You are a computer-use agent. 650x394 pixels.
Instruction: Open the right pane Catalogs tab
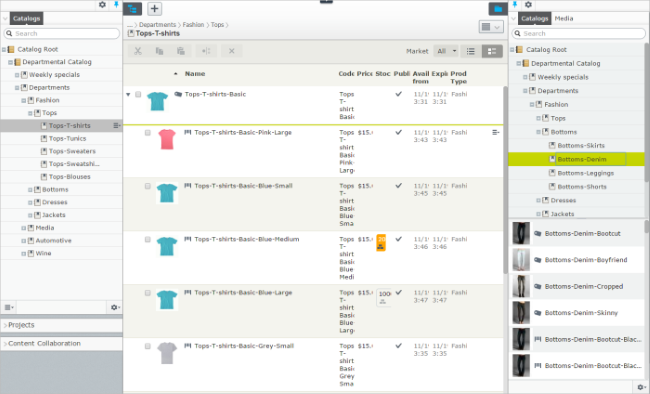[534, 18]
